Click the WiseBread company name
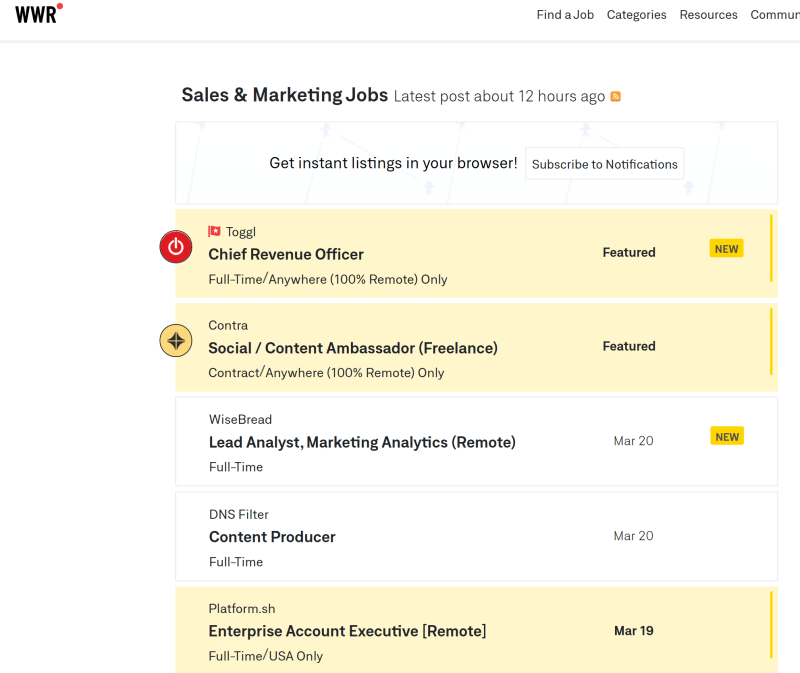 [240, 419]
